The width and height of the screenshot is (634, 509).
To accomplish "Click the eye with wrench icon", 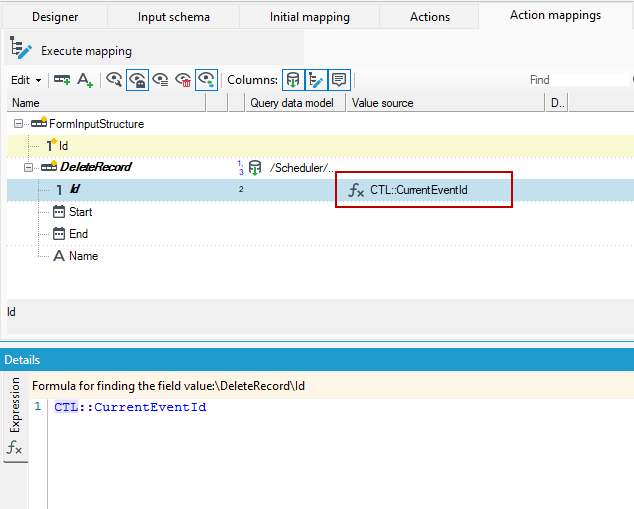I will click(114, 80).
